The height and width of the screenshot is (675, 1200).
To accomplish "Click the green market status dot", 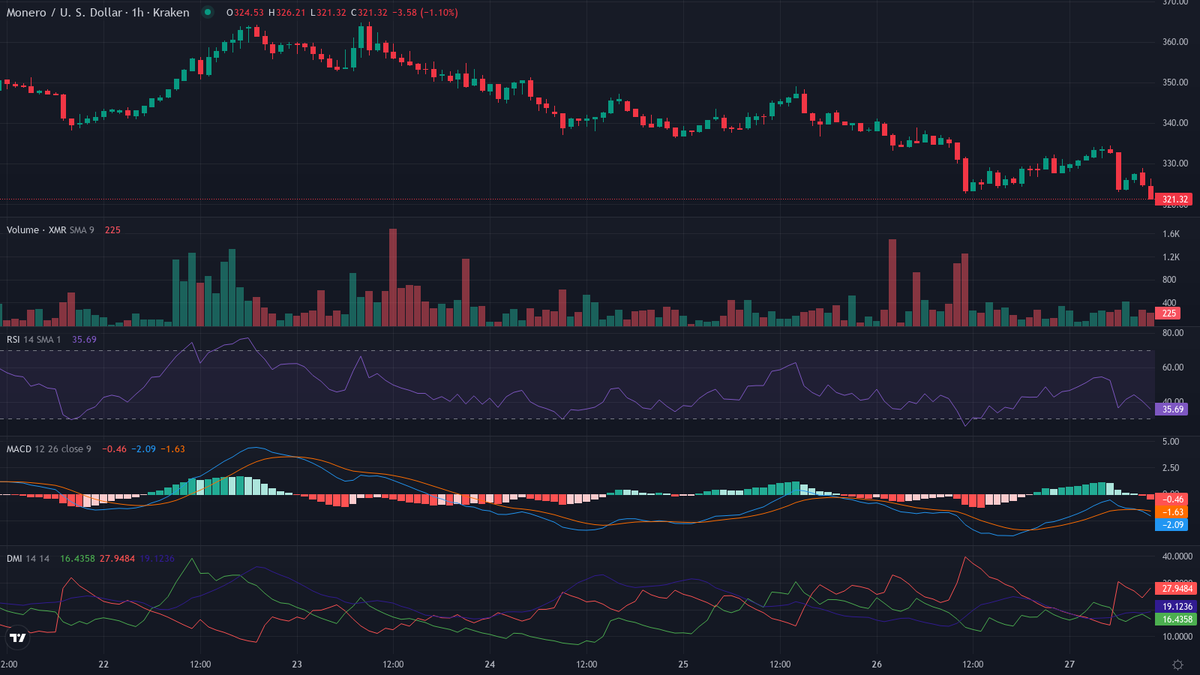I will pos(207,12).
